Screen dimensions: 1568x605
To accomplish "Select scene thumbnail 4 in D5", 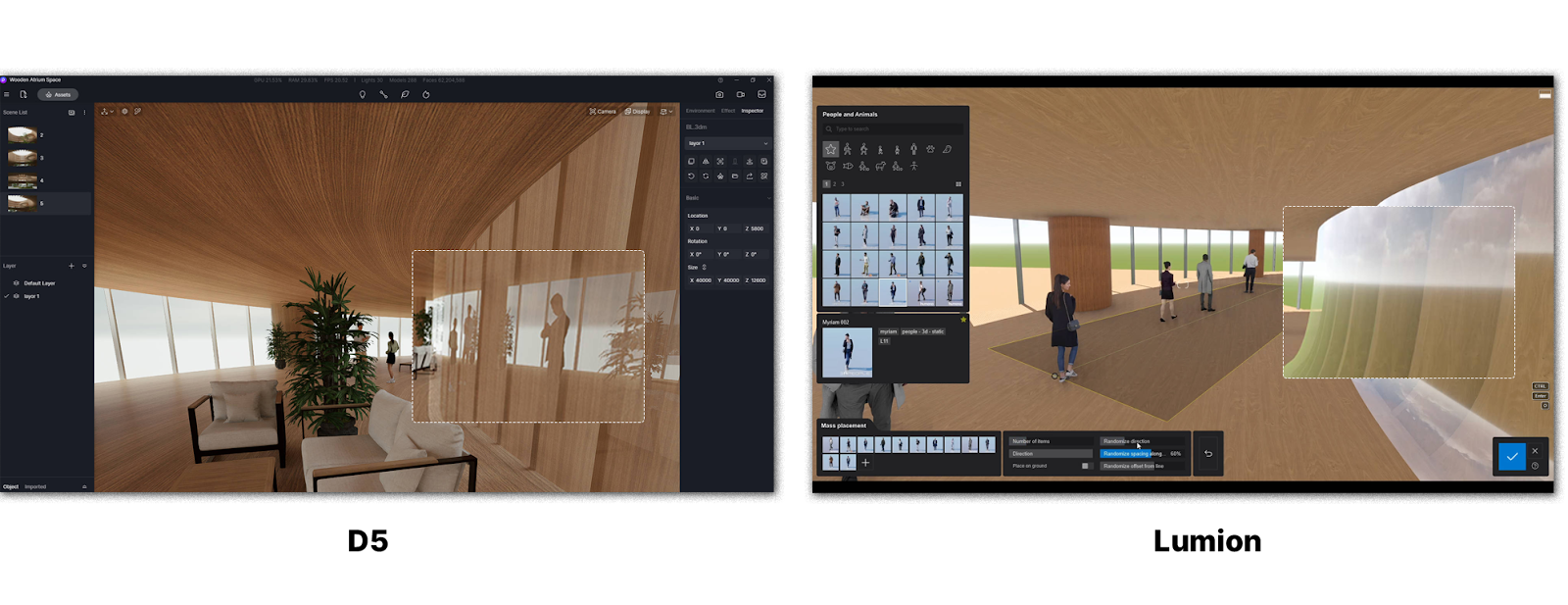I will pos(22,179).
